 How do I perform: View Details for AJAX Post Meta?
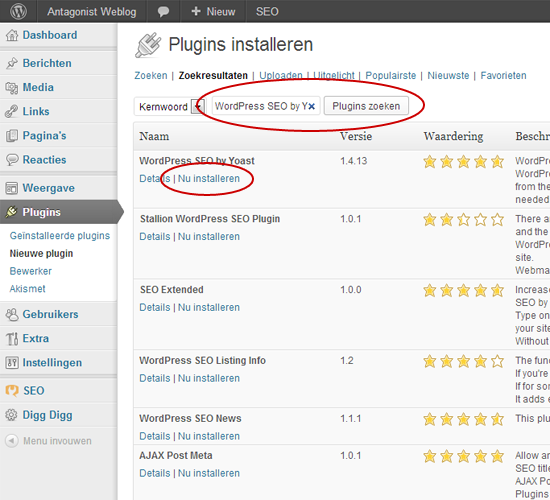pyautogui.click(x=155, y=473)
